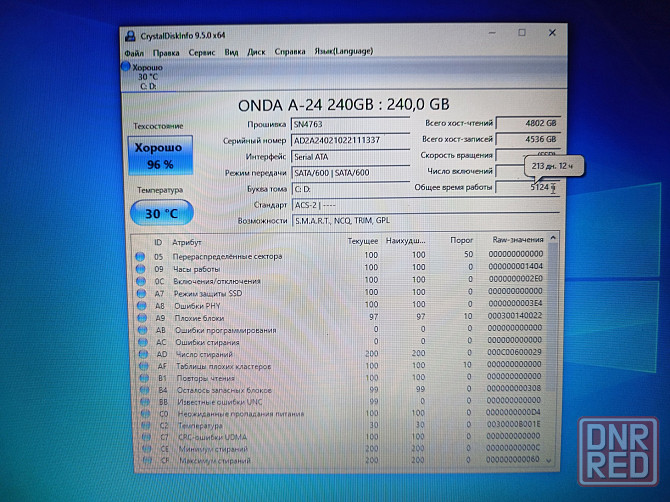
Task: Click the Буква тома field C: D:
Action: 350,188
